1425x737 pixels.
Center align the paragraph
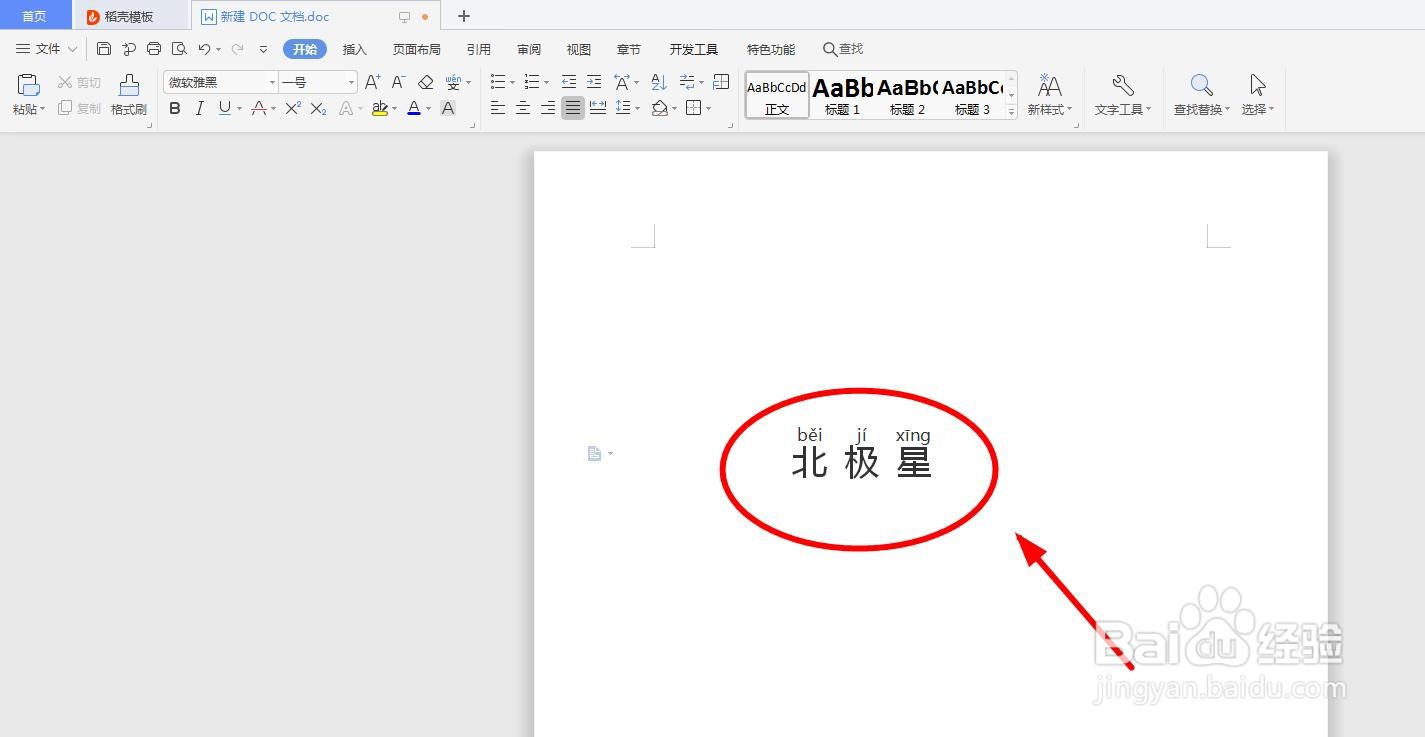(523, 108)
